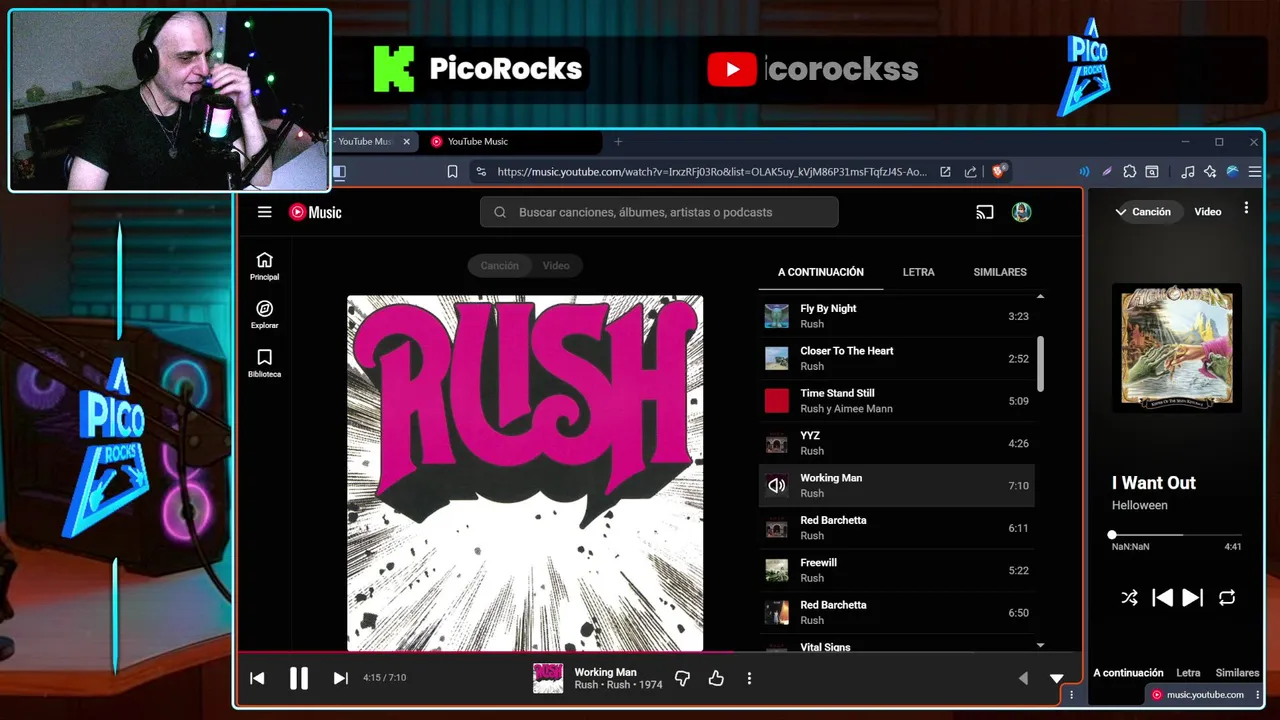Expand Canción chevron in side panel
The width and height of the screenshot is (1280, 720).
tap(1121, 212)
